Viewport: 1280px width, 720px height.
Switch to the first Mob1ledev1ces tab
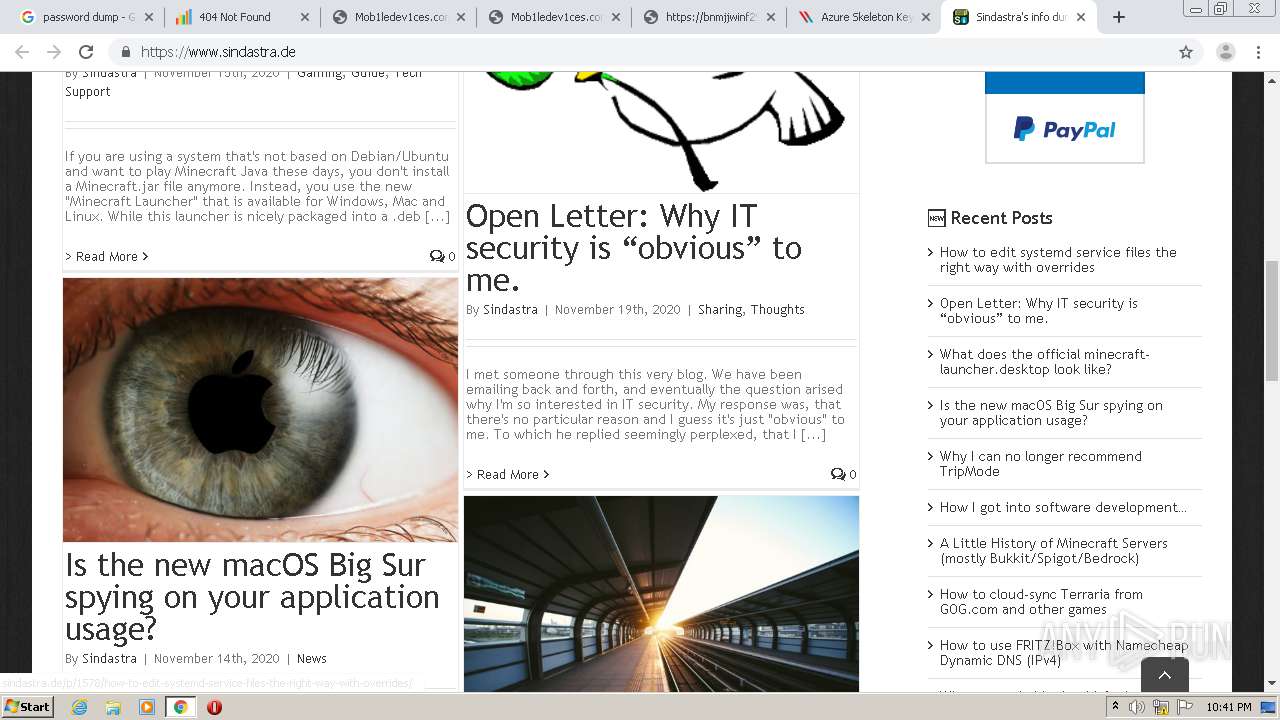(393, 17)
